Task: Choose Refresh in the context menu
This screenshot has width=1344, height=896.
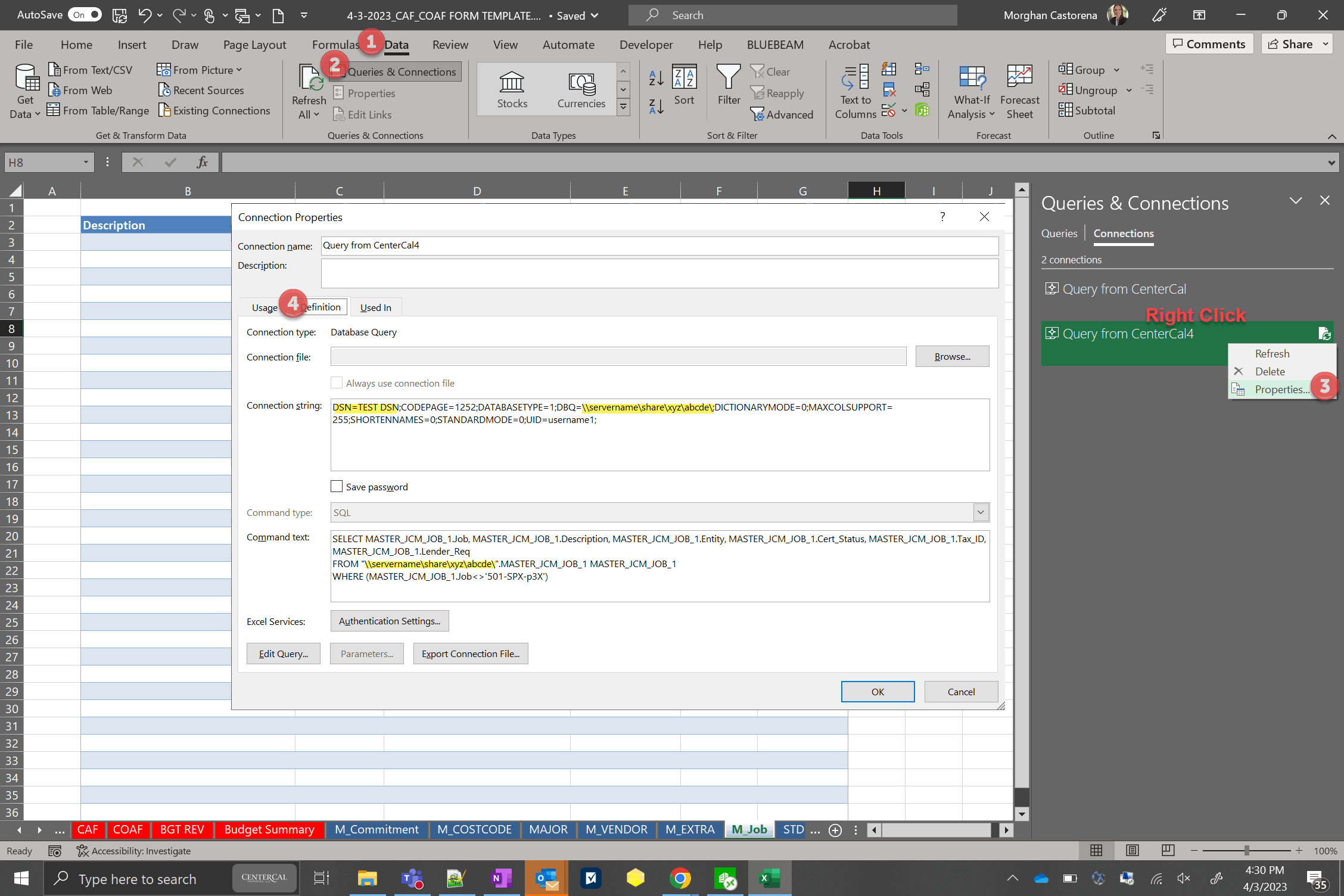Action: coord(1272,353)
